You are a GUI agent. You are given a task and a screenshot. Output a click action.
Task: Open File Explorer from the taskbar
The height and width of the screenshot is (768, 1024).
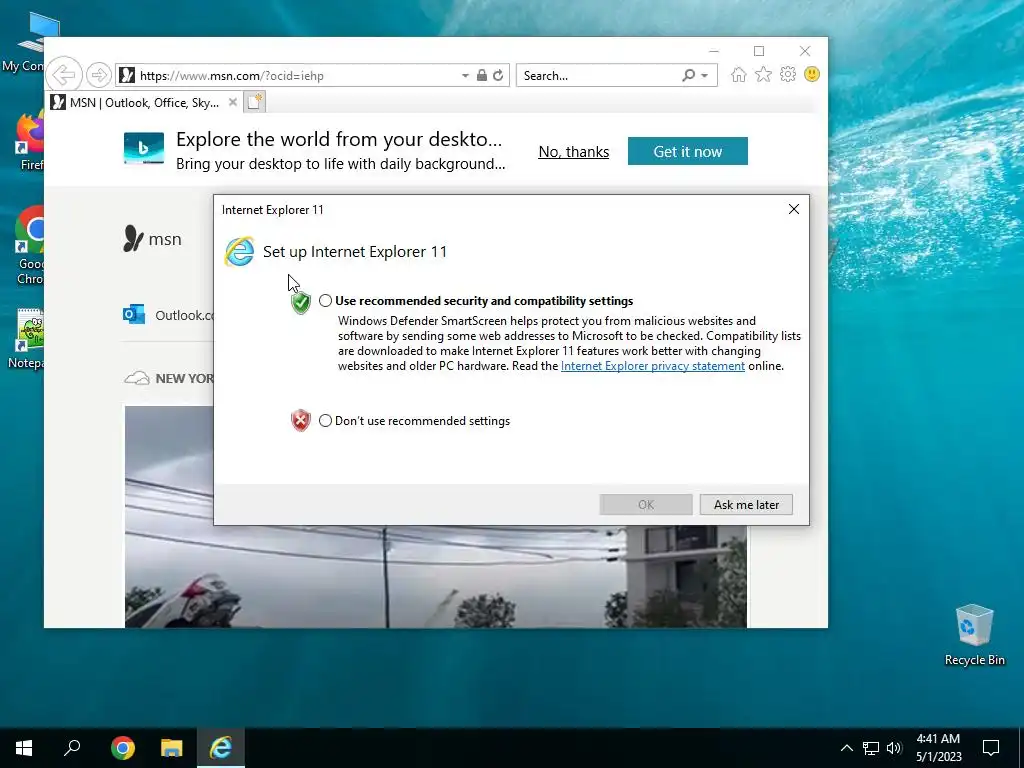pos(172,748)
